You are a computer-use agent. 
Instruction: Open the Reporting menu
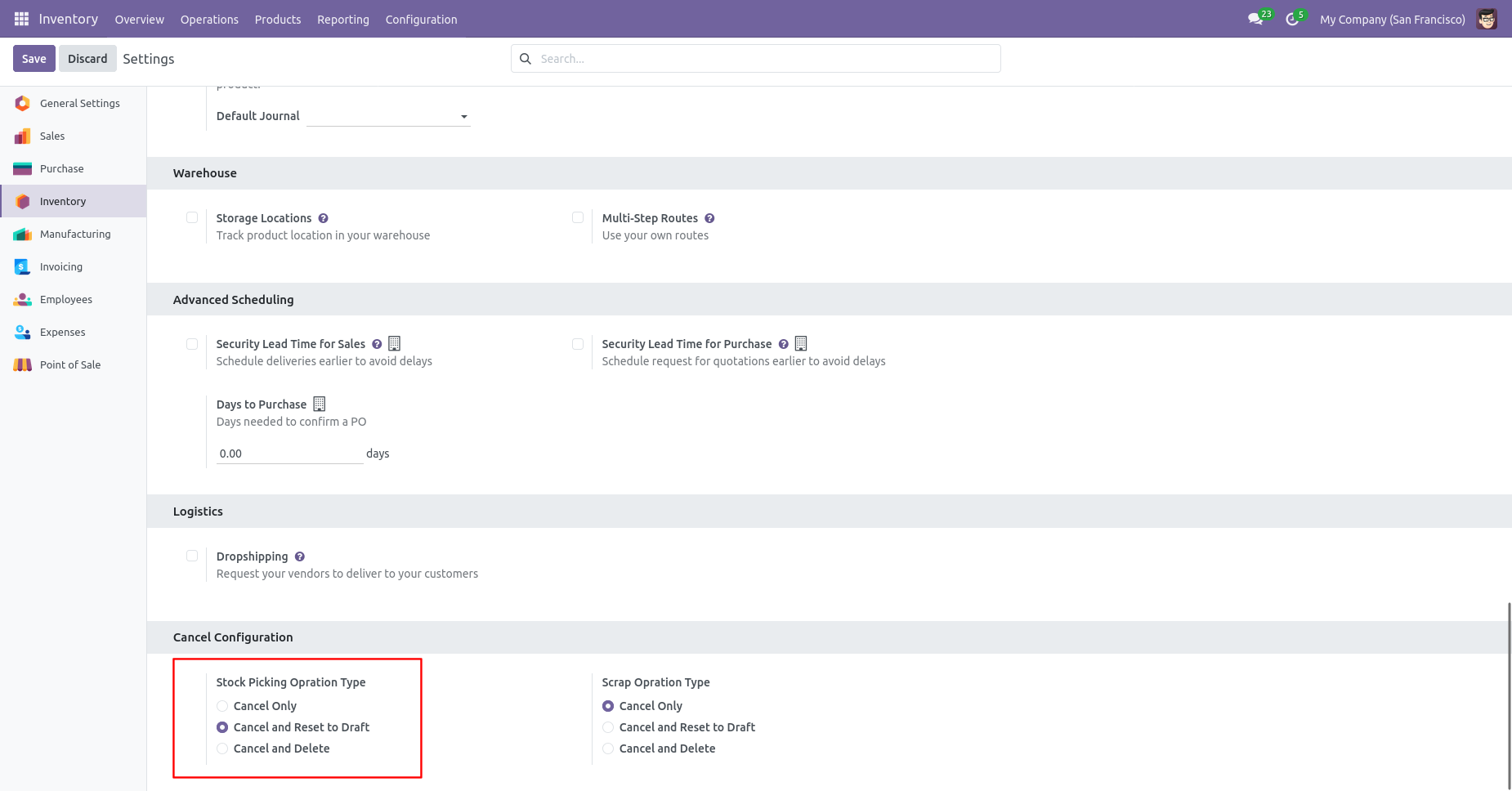343,19
